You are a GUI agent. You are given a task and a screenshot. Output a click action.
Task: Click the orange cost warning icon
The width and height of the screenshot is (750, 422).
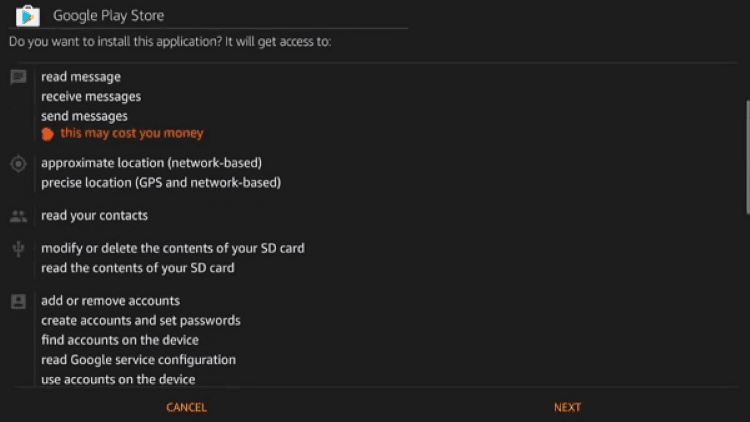point(47,133)
